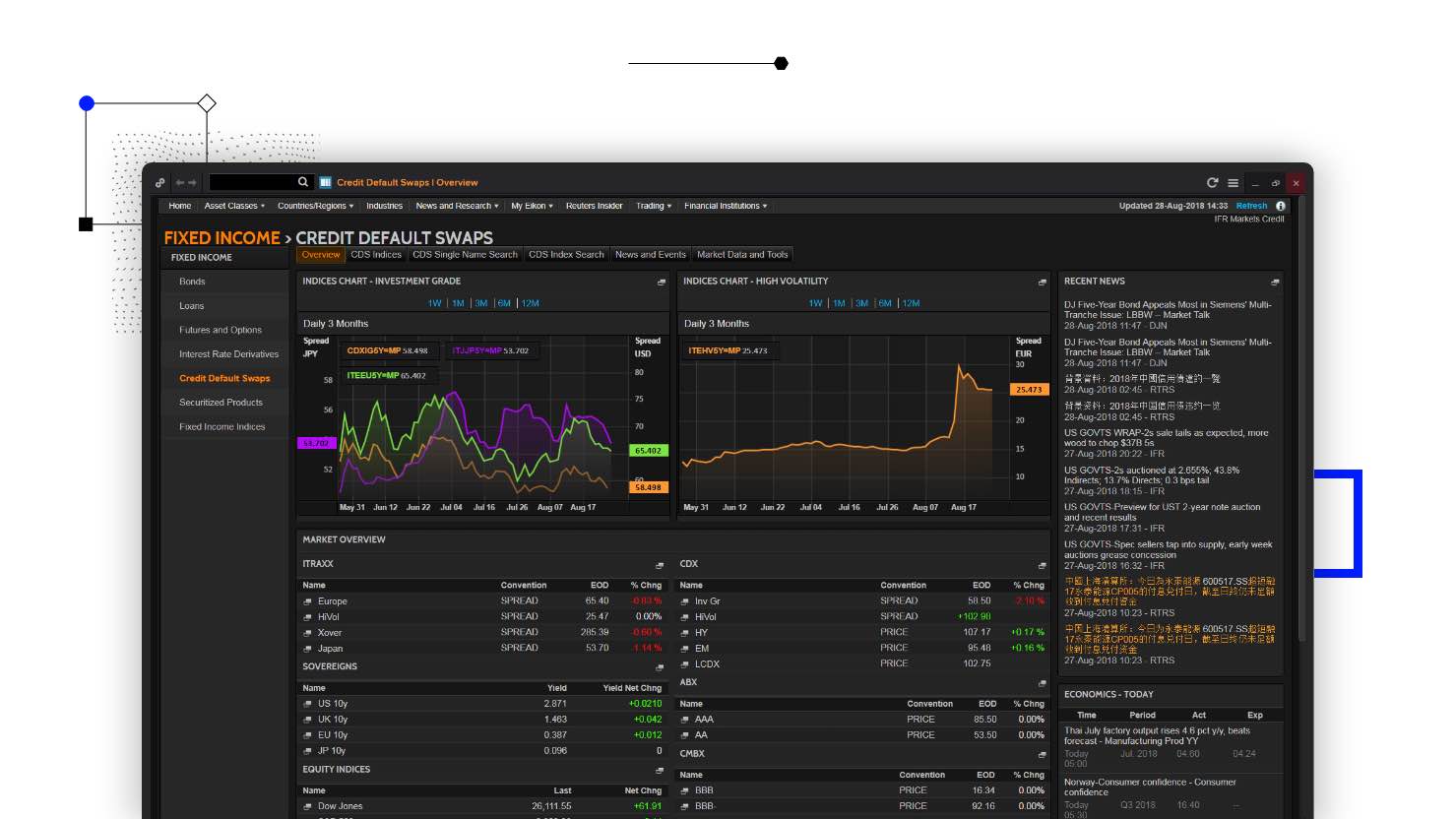Click the row icon next to Dow Jones
This screenshot has width=1456, height=819.
307,806
